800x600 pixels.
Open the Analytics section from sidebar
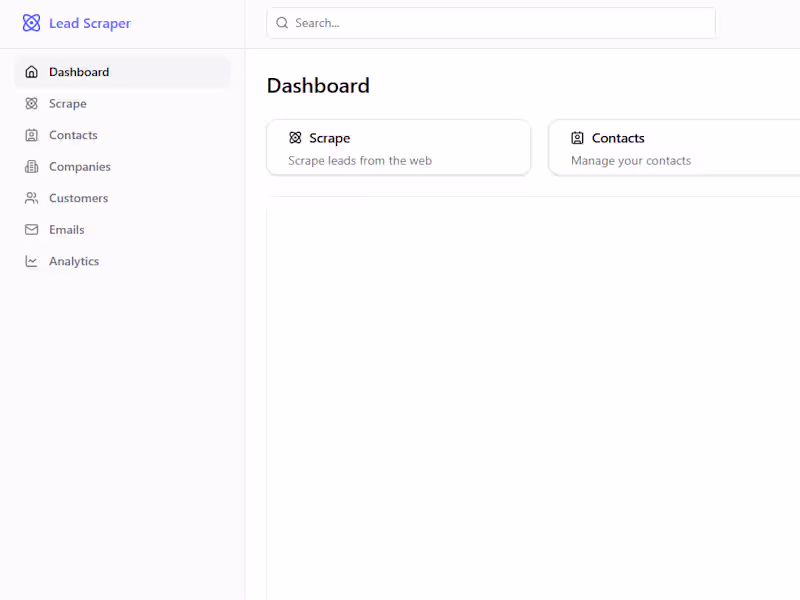click(x=75, y=261)
